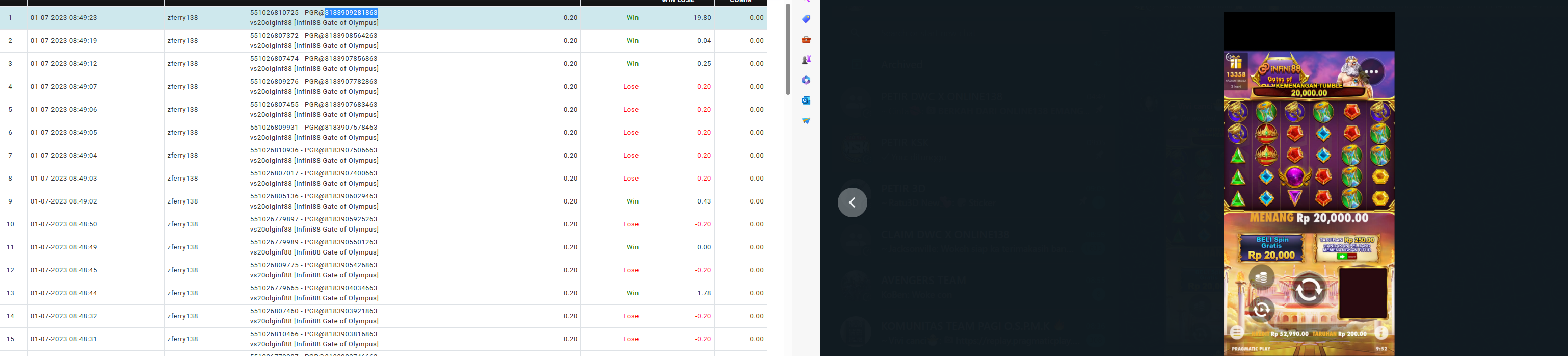Open the Outlook icon in sidebar
Screen dimensions: 1568x356
(x=806, y=100)
